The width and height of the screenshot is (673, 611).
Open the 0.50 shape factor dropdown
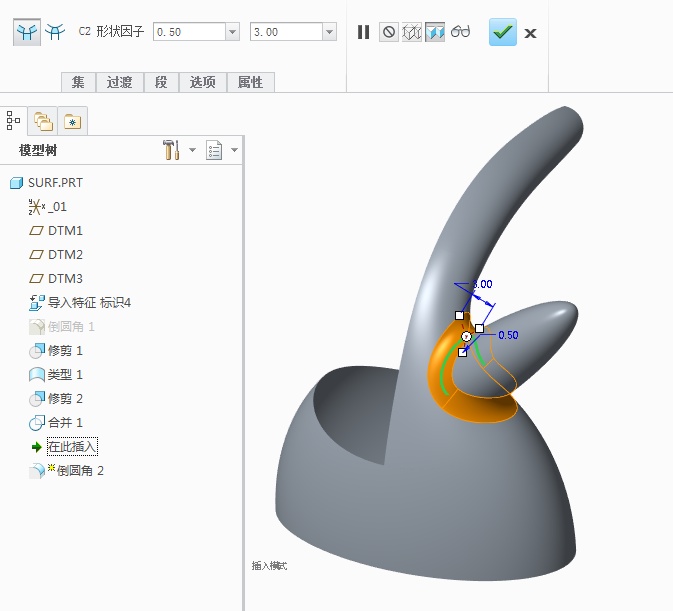click(233, 32)
